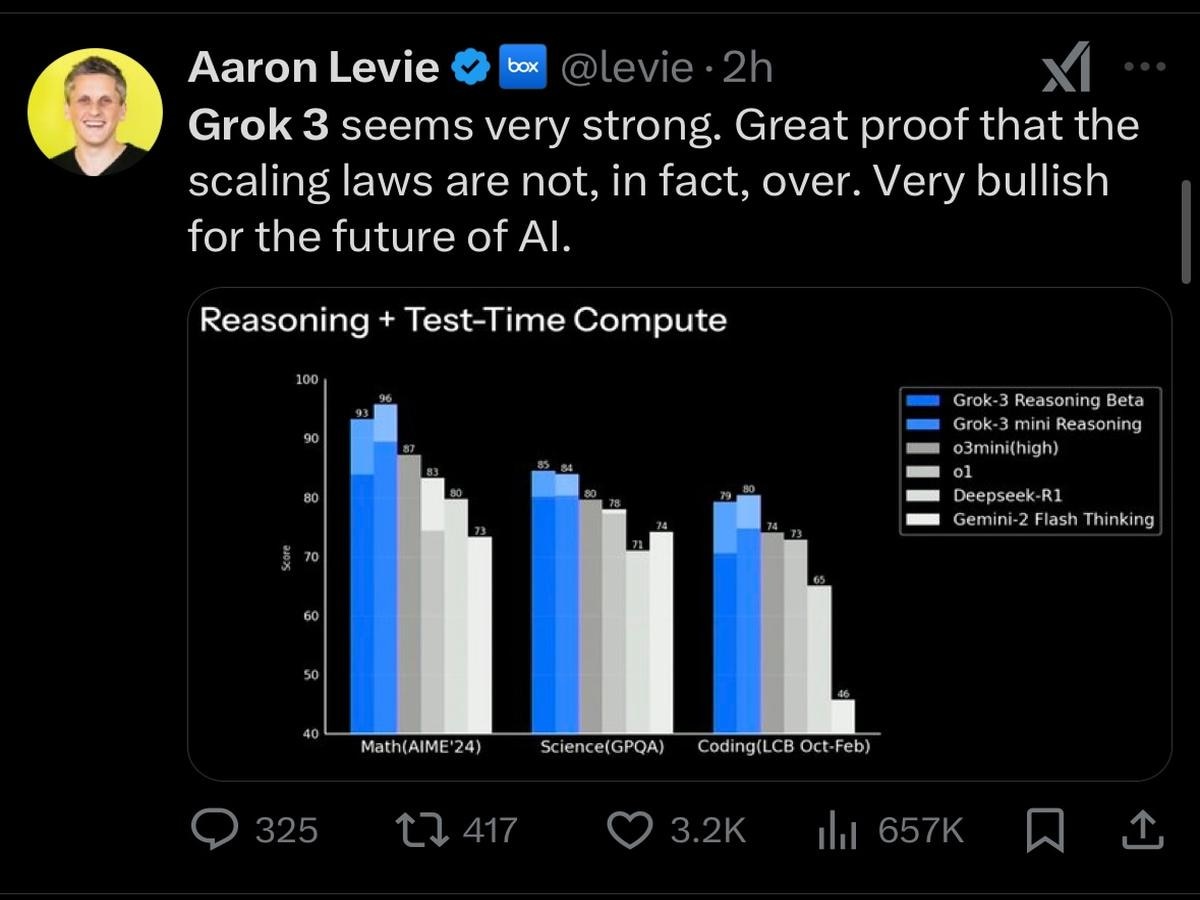
Task: Like the post with the heart icon
Action: (630, 830)
